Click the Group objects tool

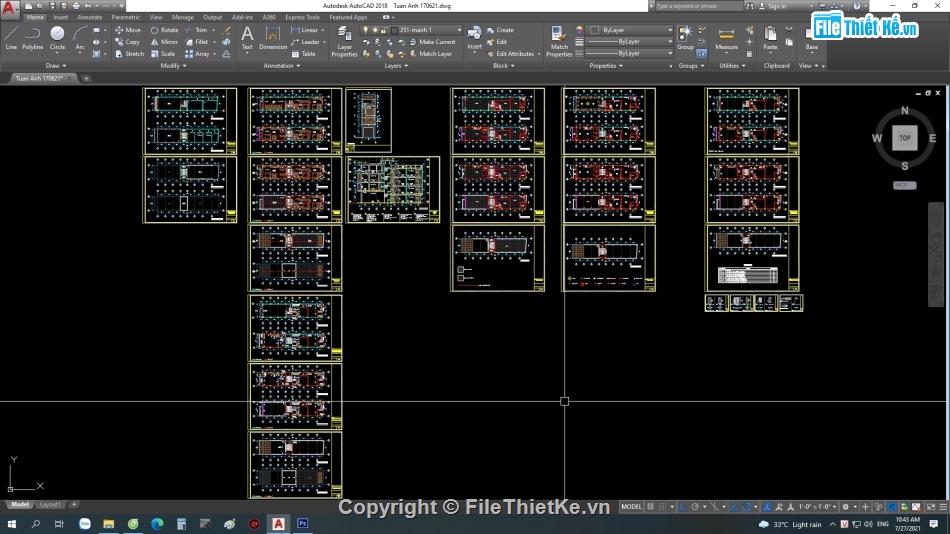click(x=685, y=38)
